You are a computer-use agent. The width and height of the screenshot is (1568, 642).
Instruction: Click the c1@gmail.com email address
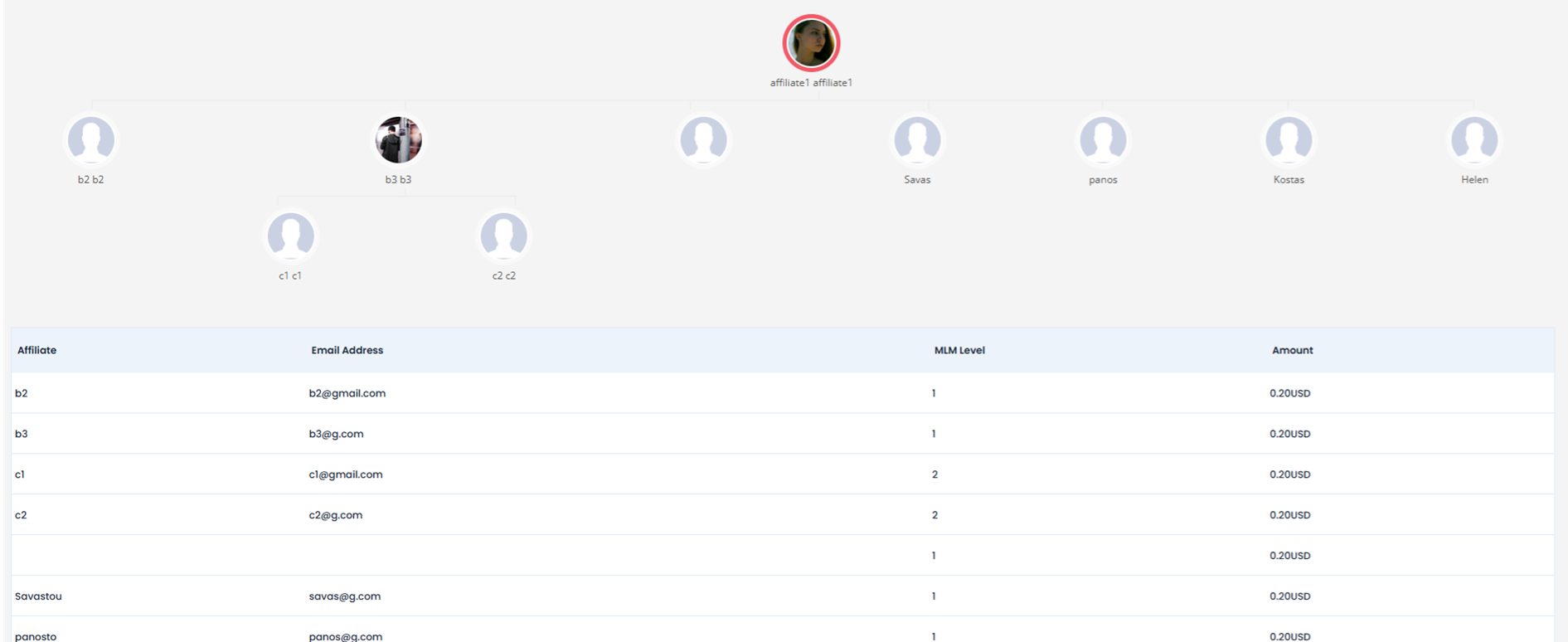(x=346, y=474)
